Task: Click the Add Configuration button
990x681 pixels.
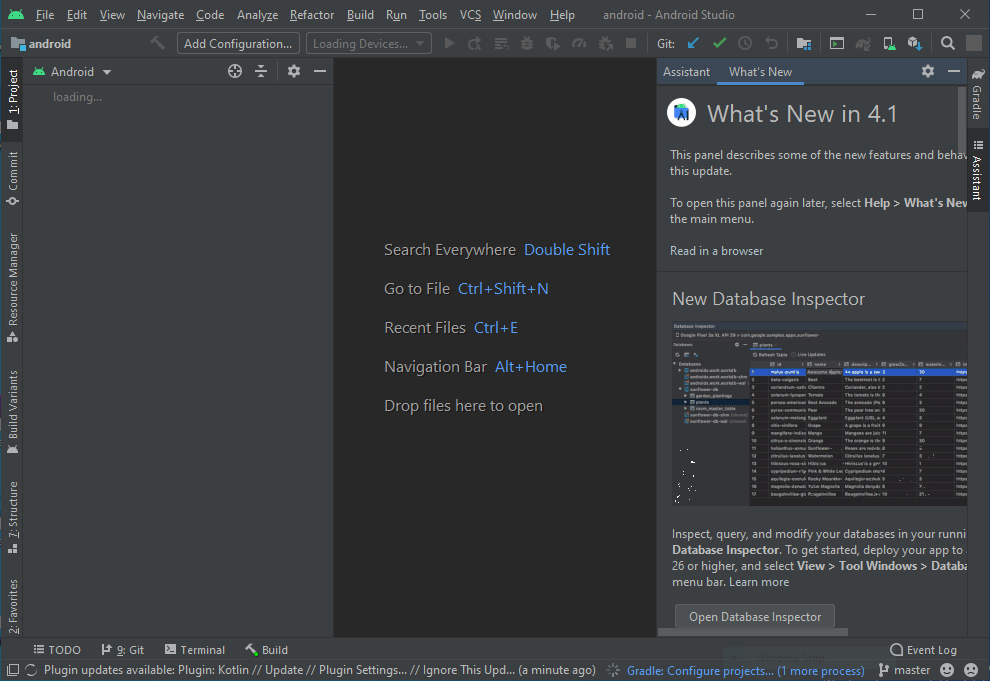Action: (238, 44)
